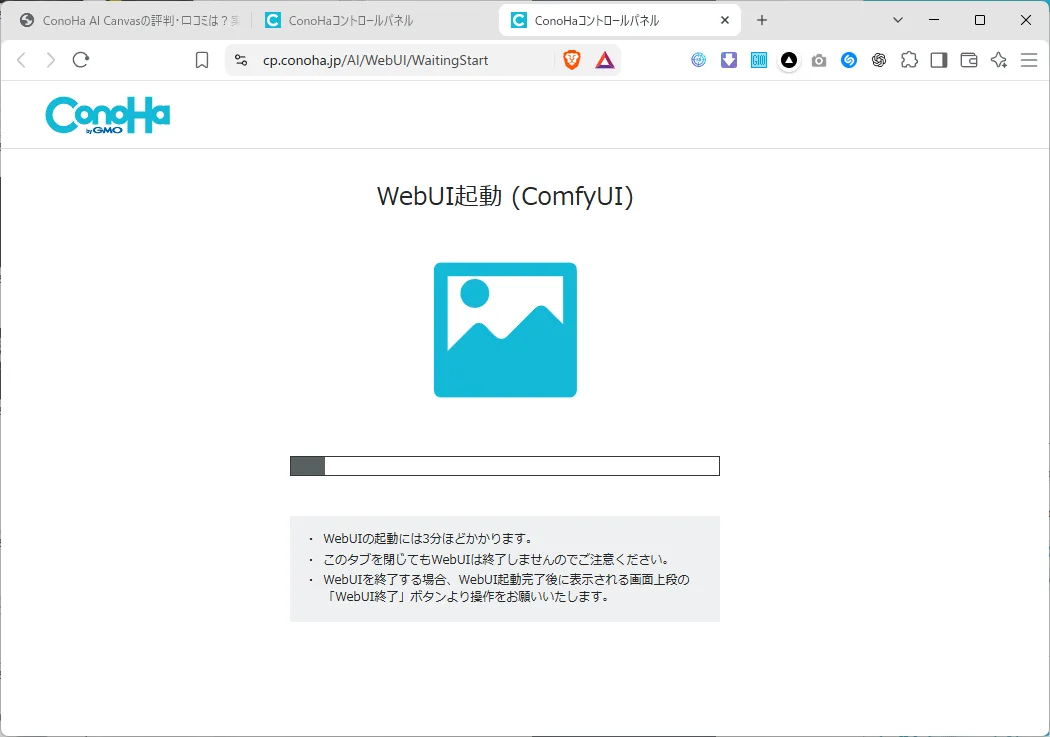Image resolution: width=1050 pixels, height=737 pixels.
Task: Click the WebUI startup progress bar
Action: click(505, 466)
